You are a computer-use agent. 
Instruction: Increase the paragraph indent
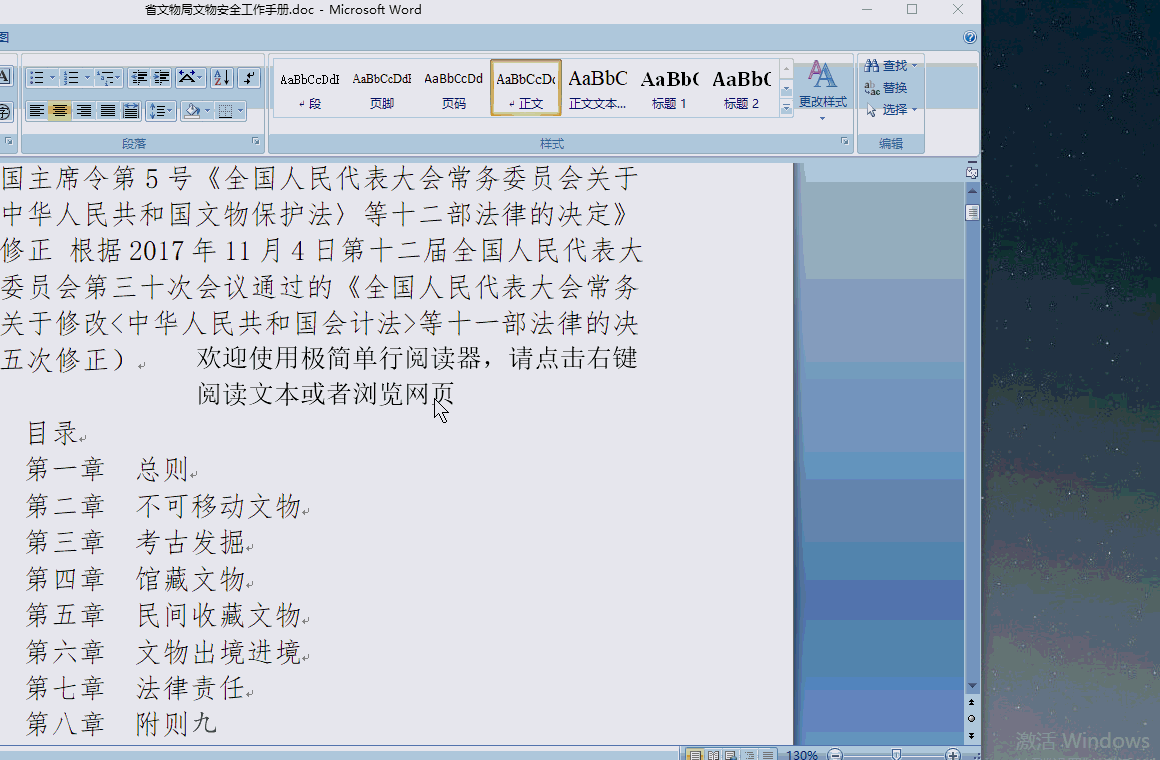(x=161, y=78)
